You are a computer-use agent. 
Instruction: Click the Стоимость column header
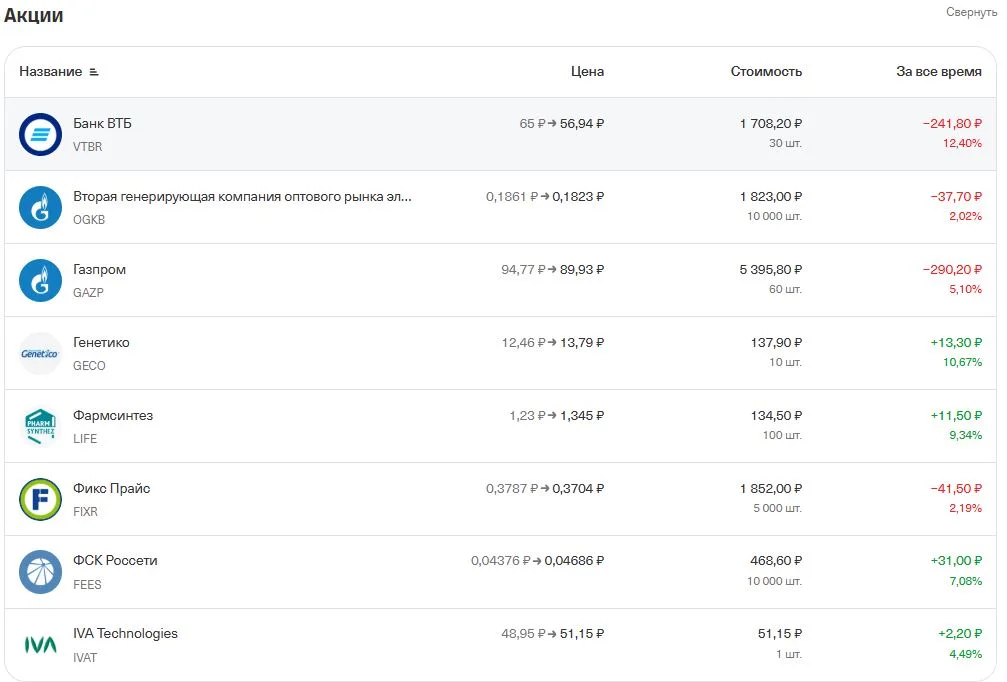(x=766, y=71)
